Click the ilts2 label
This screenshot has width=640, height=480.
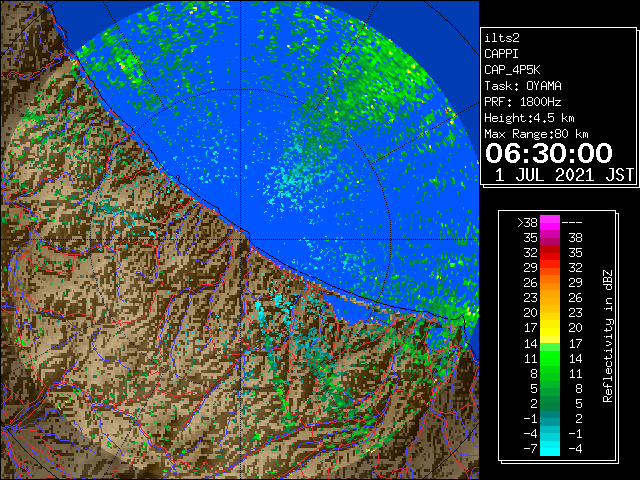point(502,38)
